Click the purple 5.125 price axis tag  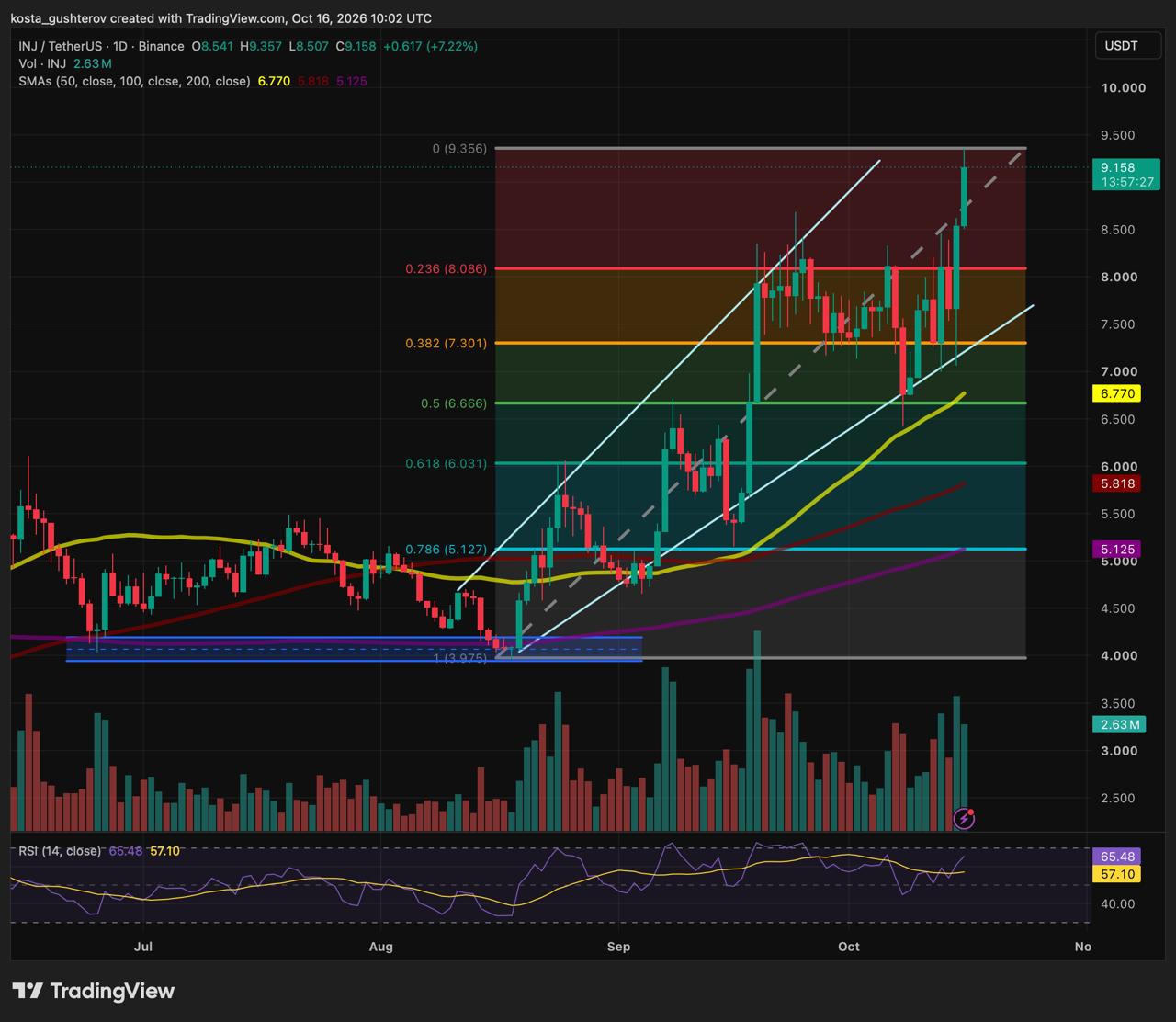click(1115, 550)
